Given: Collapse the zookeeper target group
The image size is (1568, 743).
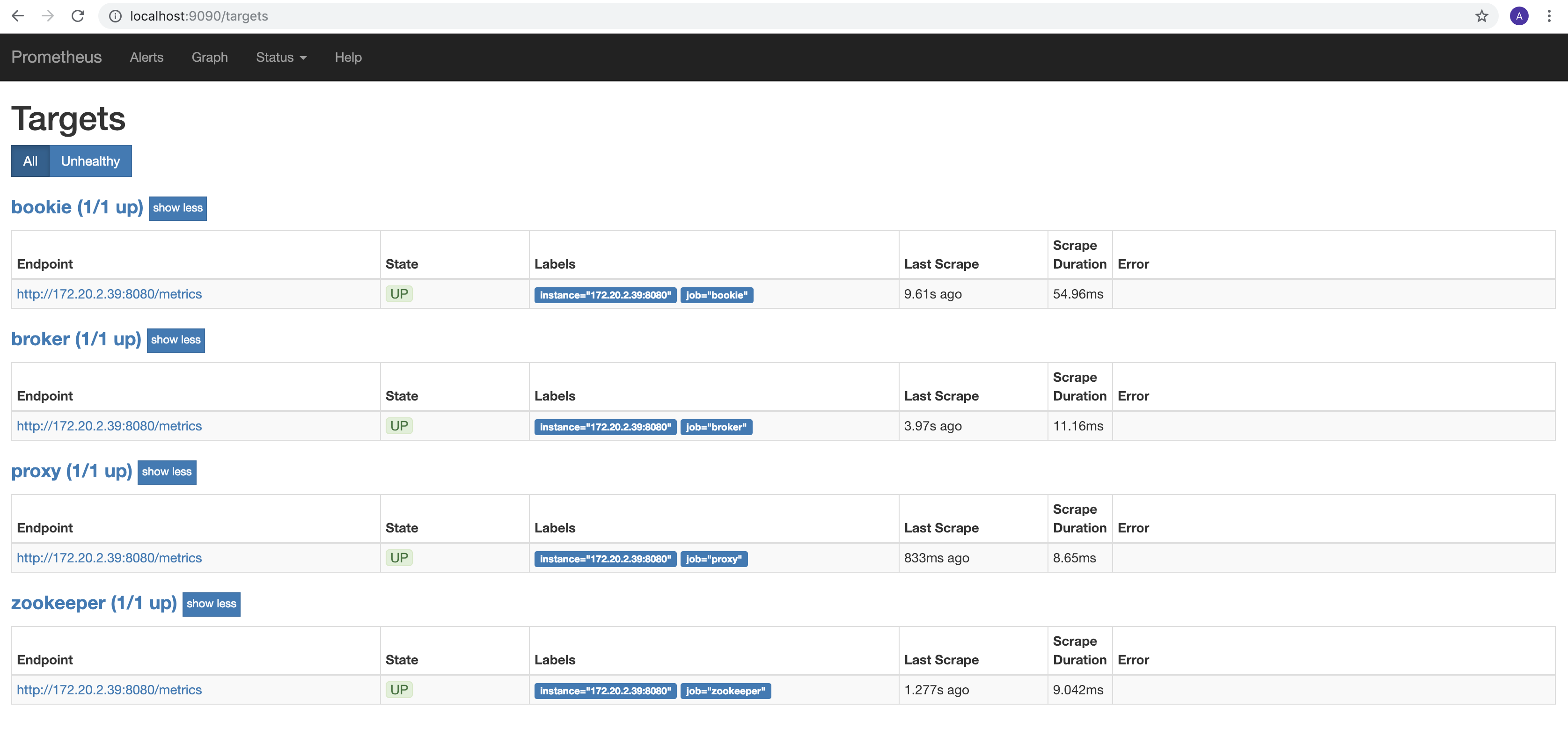Looking at the screenshot, I should [x=211, y=604].
